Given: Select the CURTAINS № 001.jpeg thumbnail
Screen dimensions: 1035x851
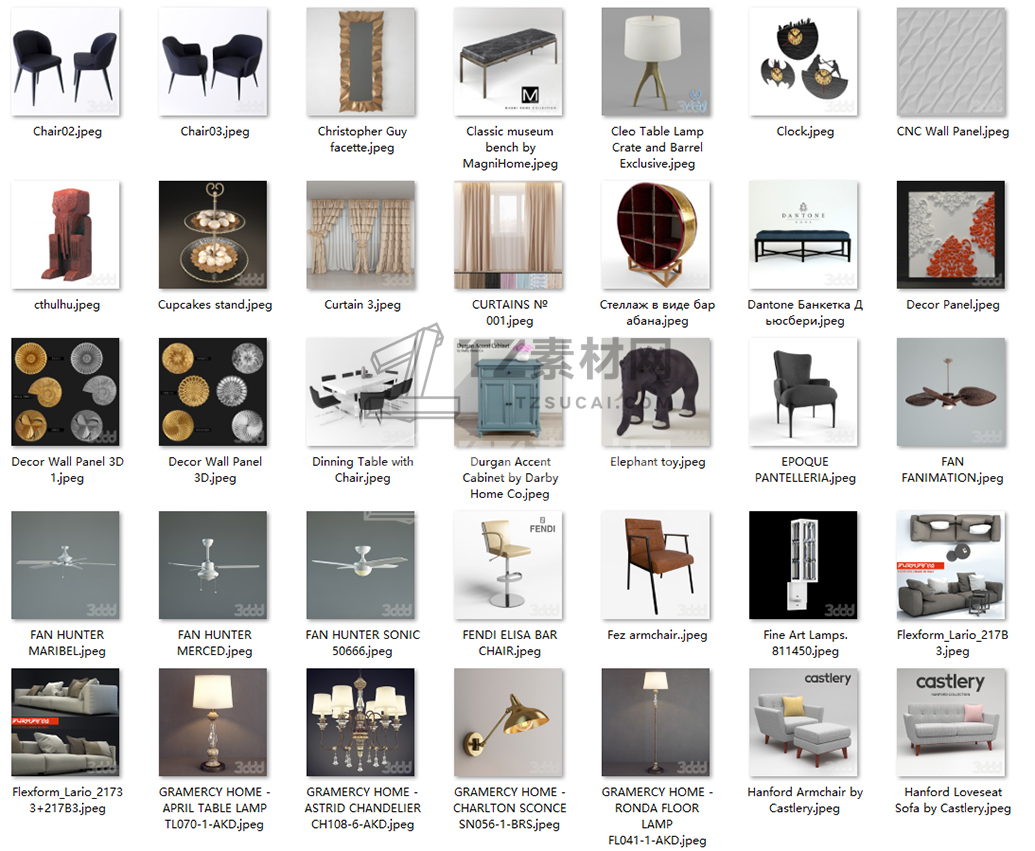Looking at the screenshot, I should 508,234.
